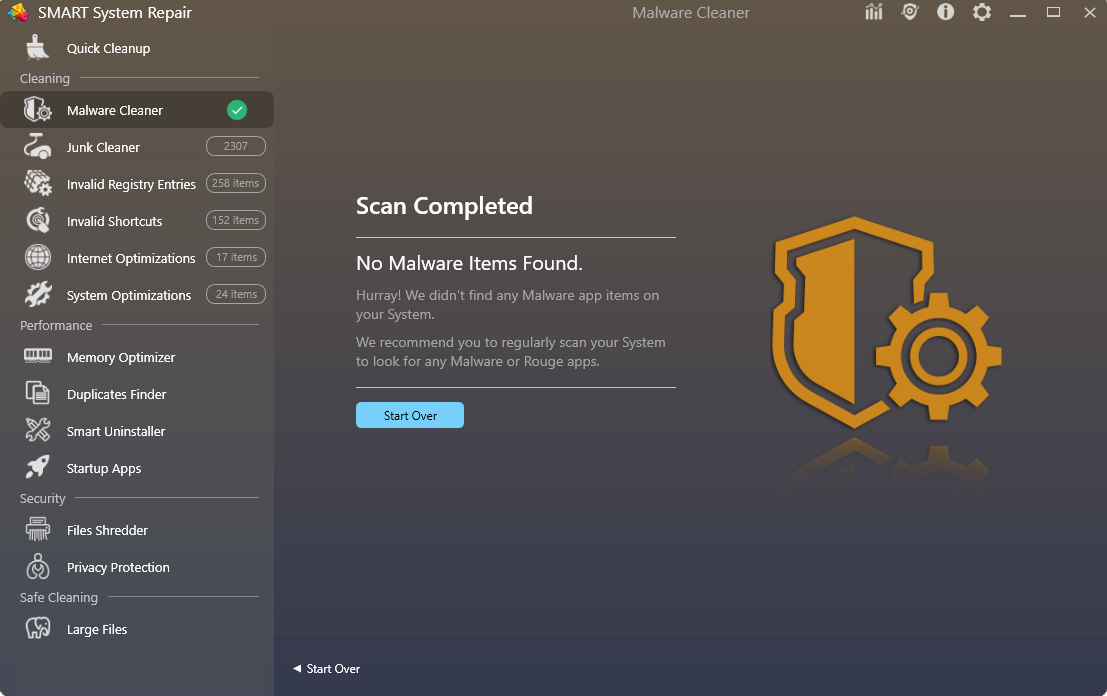Select Malware Cleaner label in sidebar
Image resolution: width=1107 pixels, height=696 pixels.
(114, 110)
